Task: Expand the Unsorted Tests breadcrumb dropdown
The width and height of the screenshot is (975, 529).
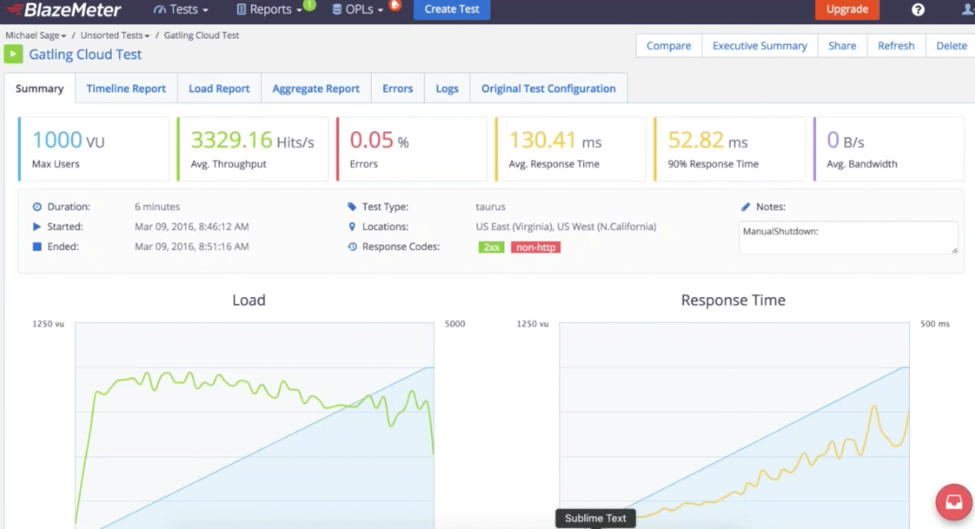Action: click(115, 35)
